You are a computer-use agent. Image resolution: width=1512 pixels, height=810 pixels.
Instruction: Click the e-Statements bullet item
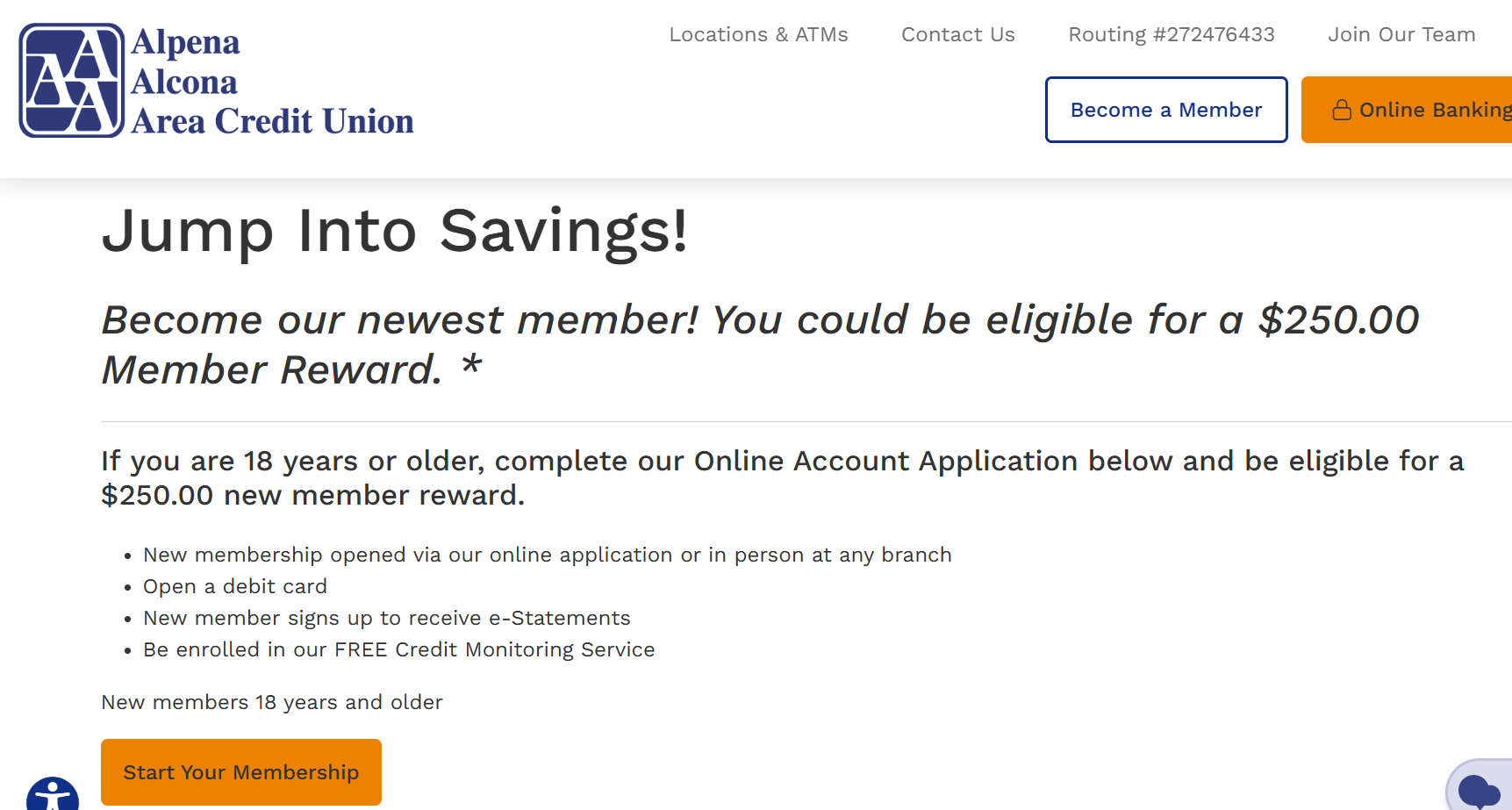(x=387, y=618)
